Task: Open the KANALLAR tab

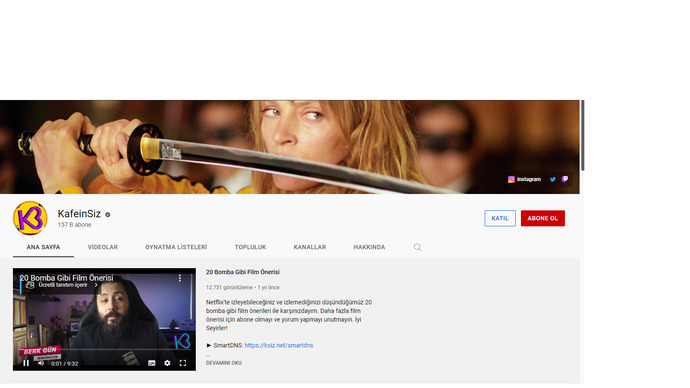Action: tap(310, 247)
